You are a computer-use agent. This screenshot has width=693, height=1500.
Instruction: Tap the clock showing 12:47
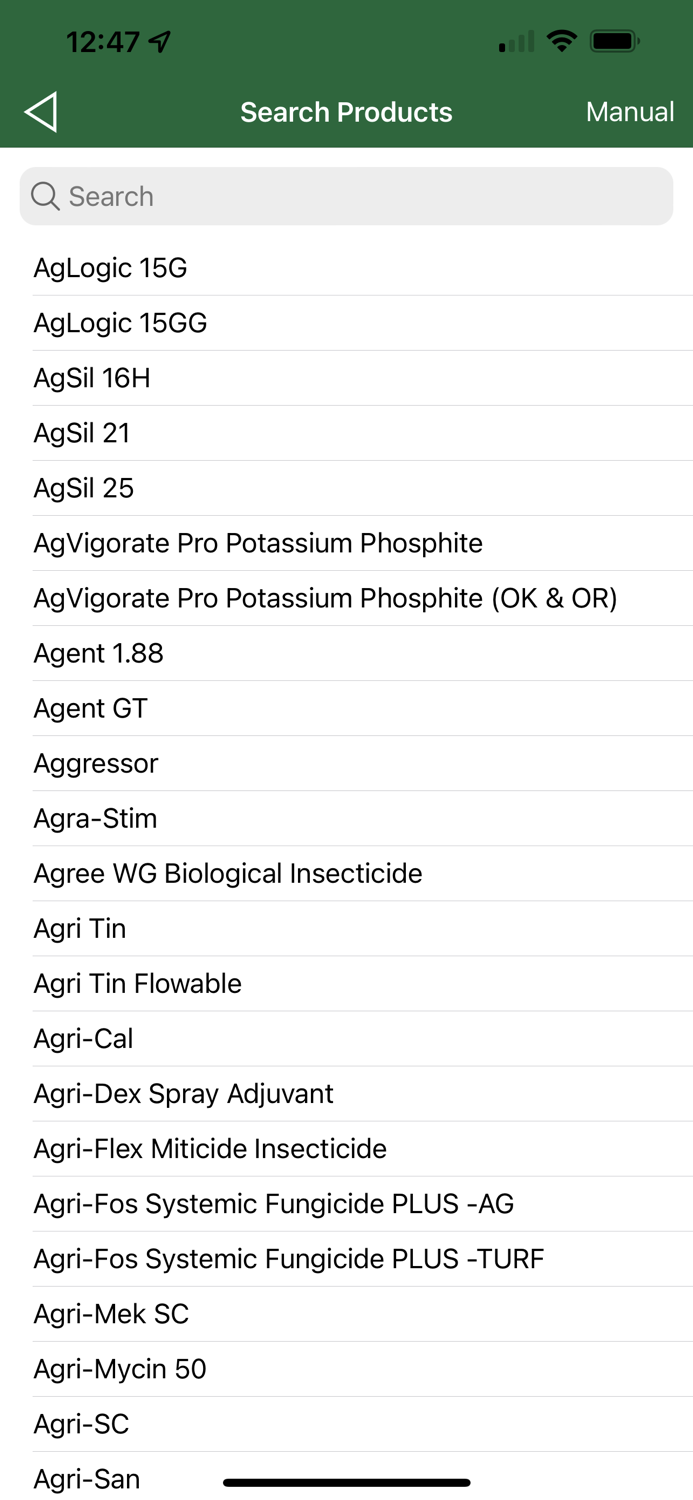(103, 41)
